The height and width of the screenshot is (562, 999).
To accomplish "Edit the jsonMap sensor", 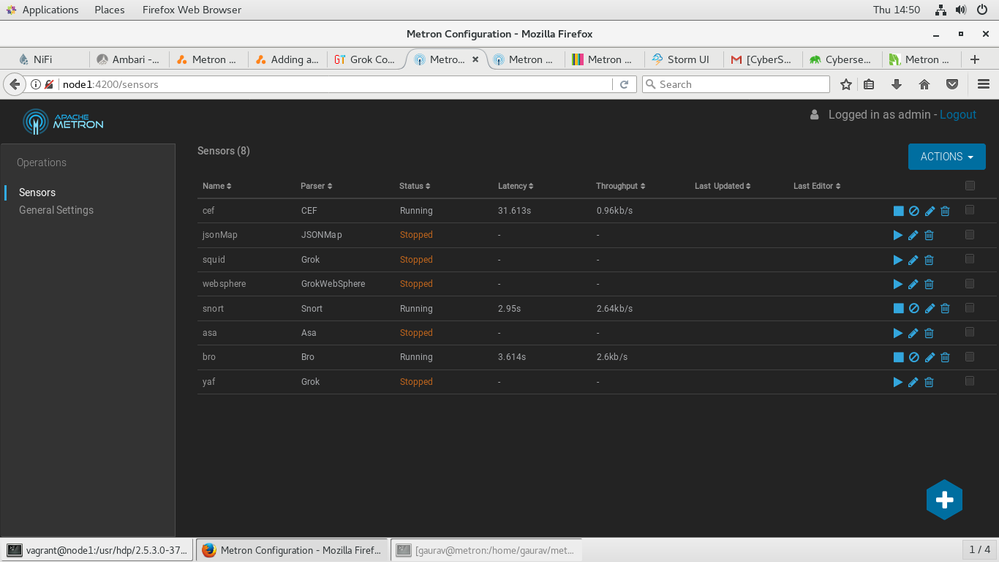I will 913,235.
